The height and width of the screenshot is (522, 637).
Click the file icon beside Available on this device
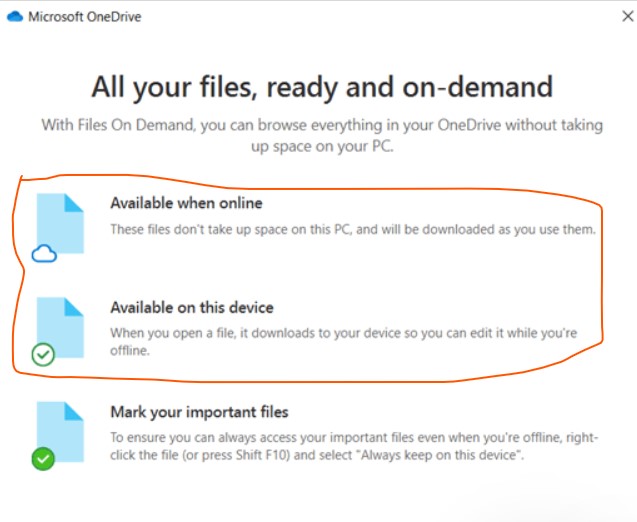60,327
